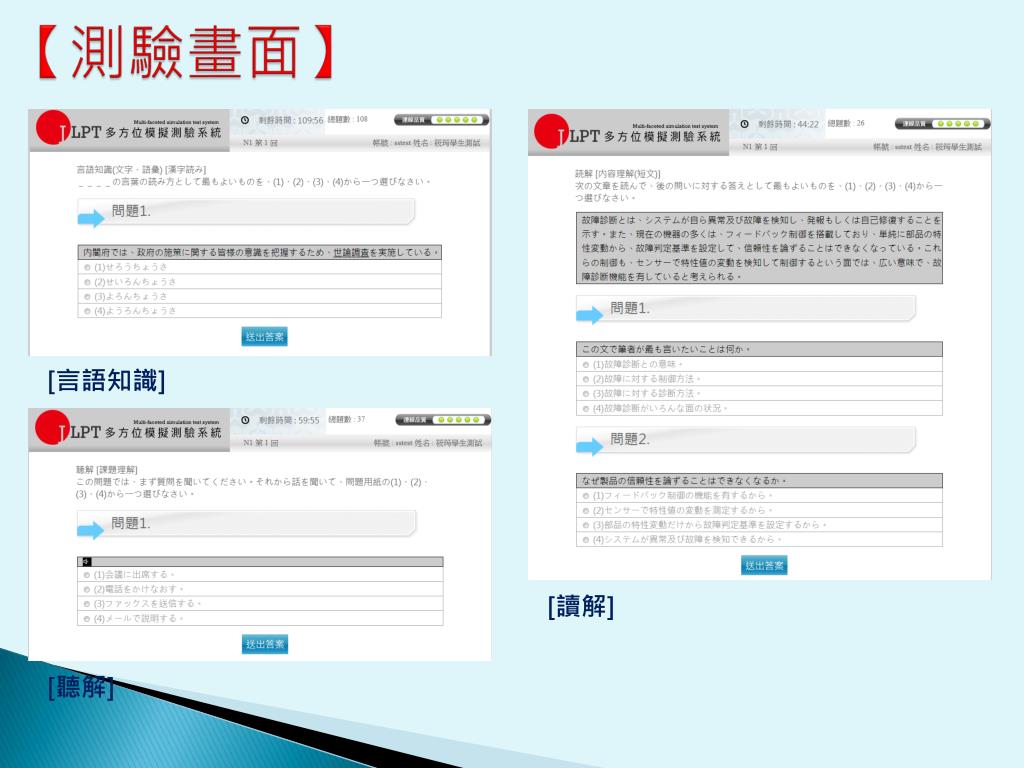This screenshot has height=768, width=1024.
Task: Click the clock icon beside remaining time 109:56
Action: point(245,120)
